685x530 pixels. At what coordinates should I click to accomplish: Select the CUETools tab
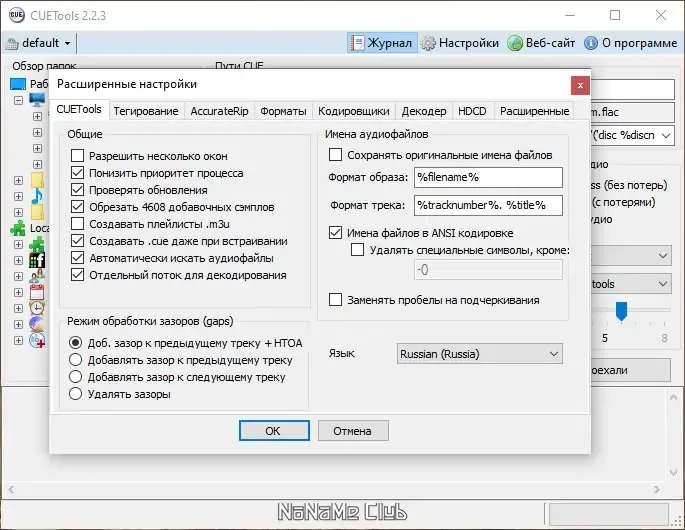(x=79, y=109)
